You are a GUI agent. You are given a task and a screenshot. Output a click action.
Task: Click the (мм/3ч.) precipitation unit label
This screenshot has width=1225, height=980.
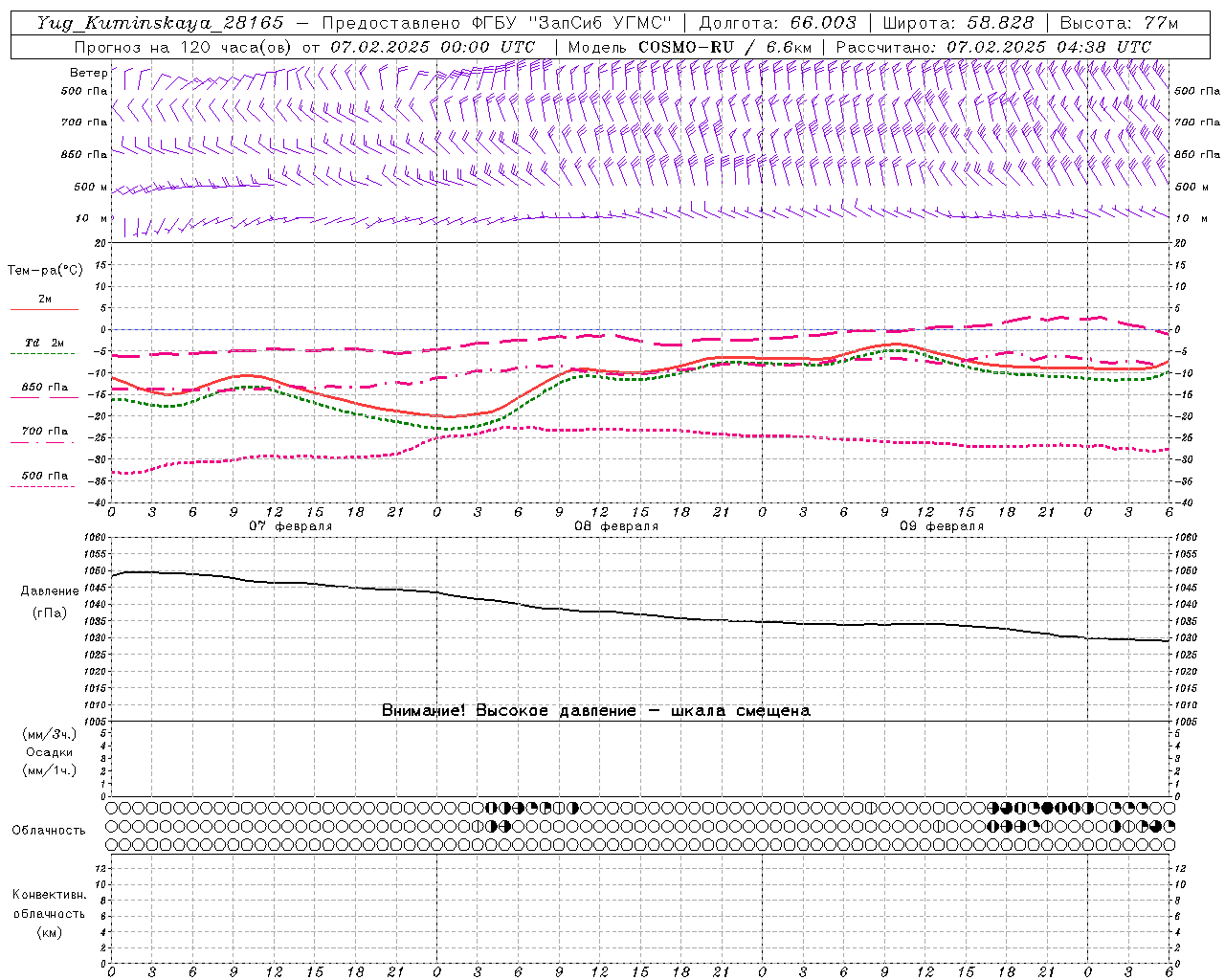pyautogui.click(x=50, y=734)
